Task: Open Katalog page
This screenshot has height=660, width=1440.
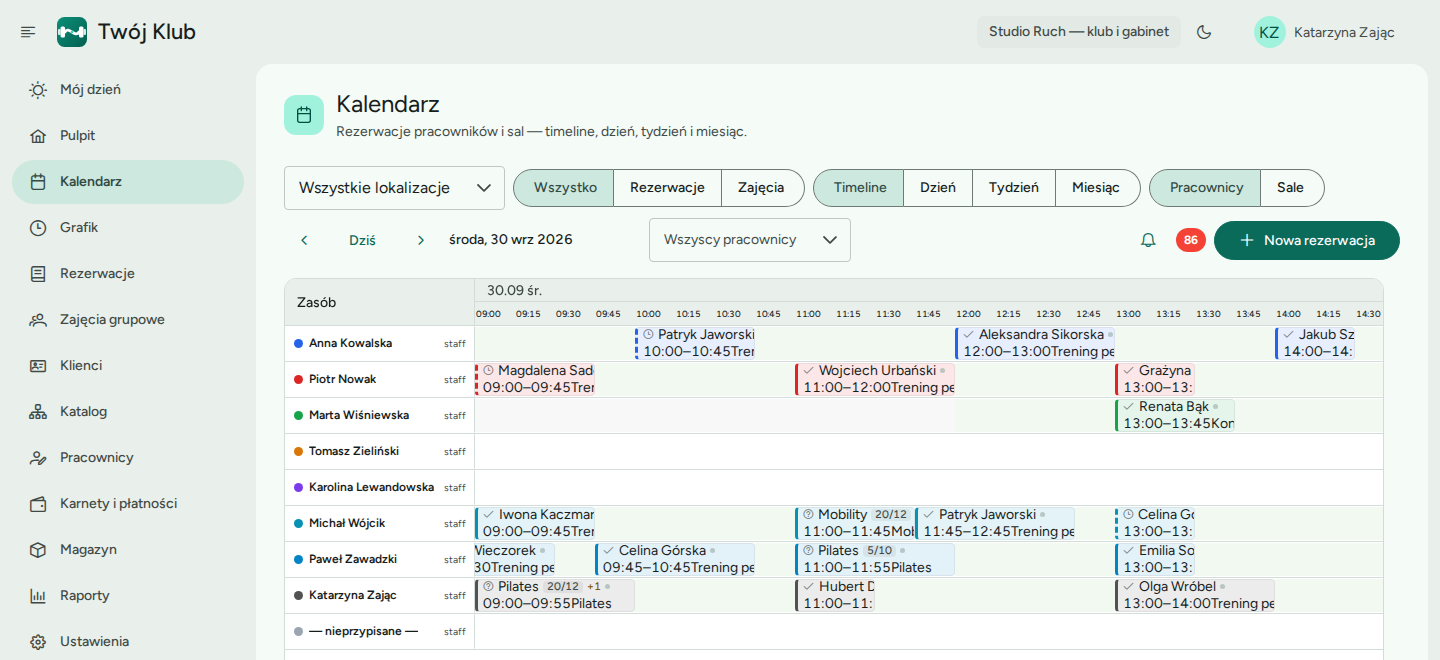Action: coord(128,412)
